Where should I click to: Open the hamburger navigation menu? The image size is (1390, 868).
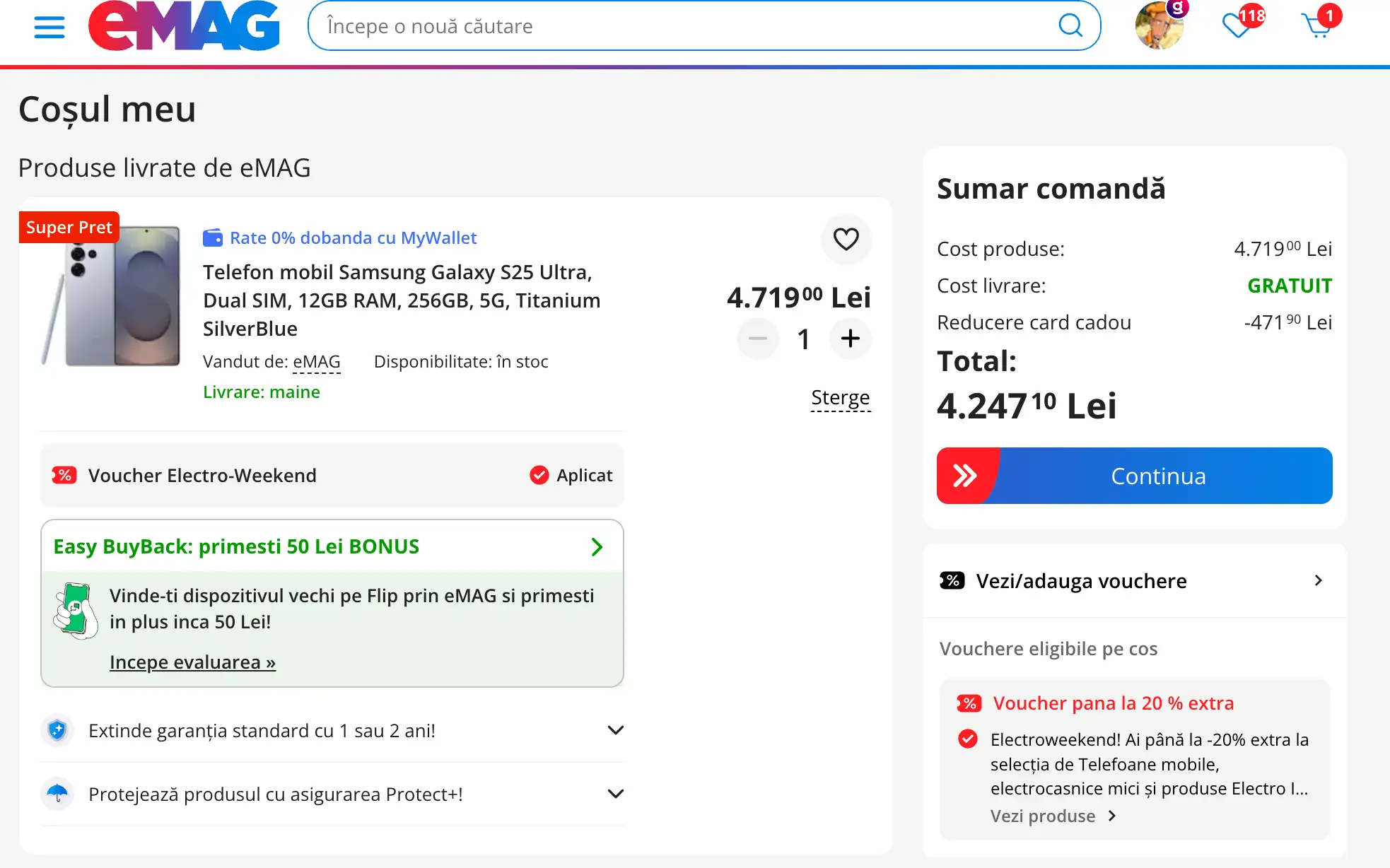49,27
